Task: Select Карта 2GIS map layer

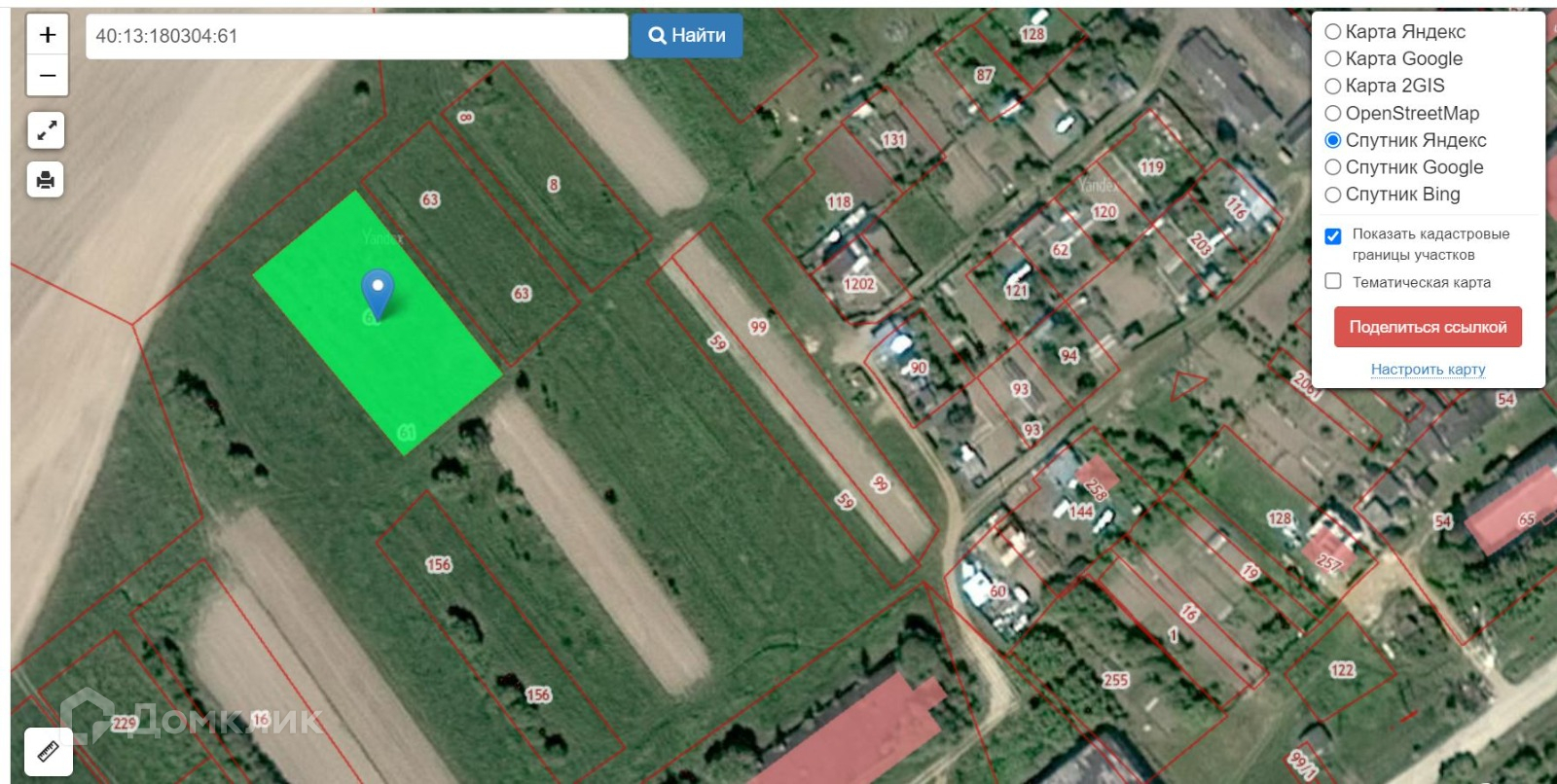Action: coord(1385,86)
